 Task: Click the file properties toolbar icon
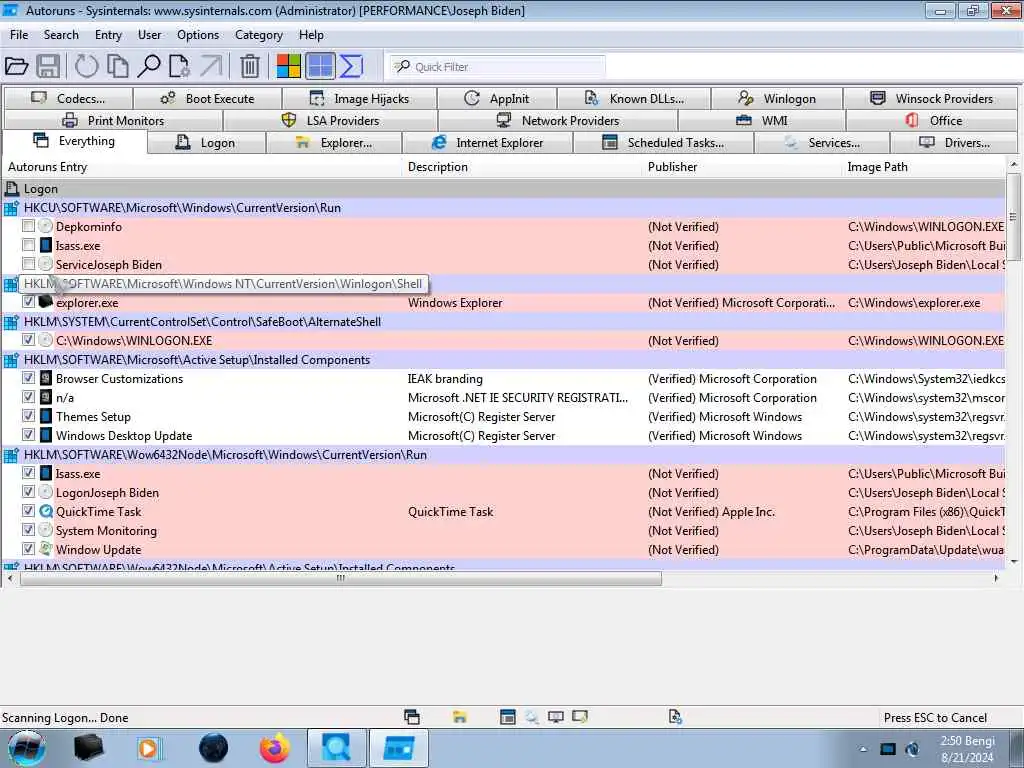[x=180, y=66]
